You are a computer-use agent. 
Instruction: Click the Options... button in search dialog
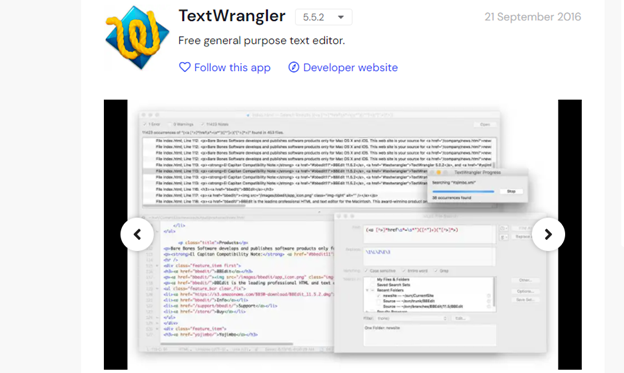pyautogui.click(x=525, y=291)
